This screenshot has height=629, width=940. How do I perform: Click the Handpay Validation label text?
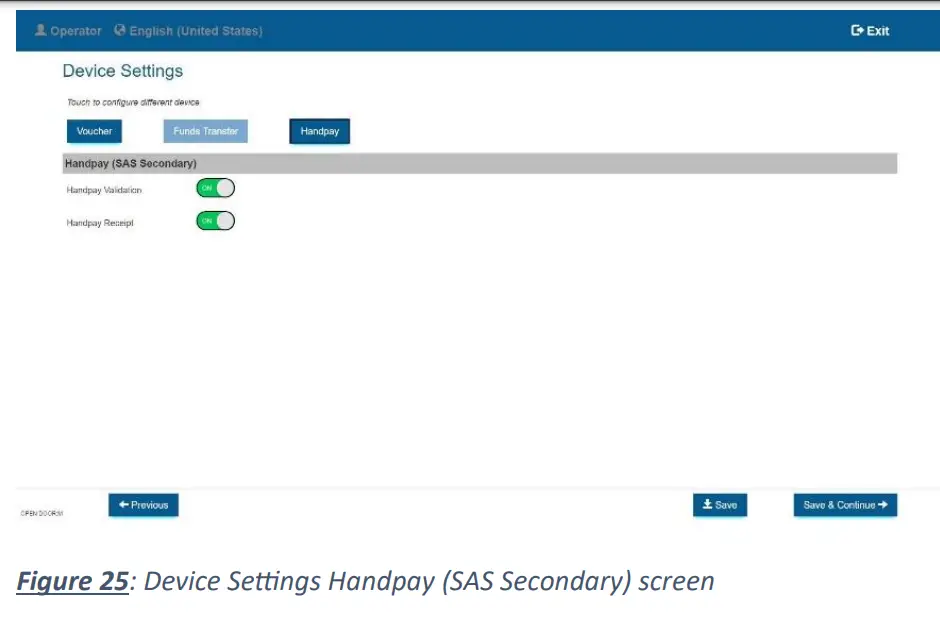104,190
